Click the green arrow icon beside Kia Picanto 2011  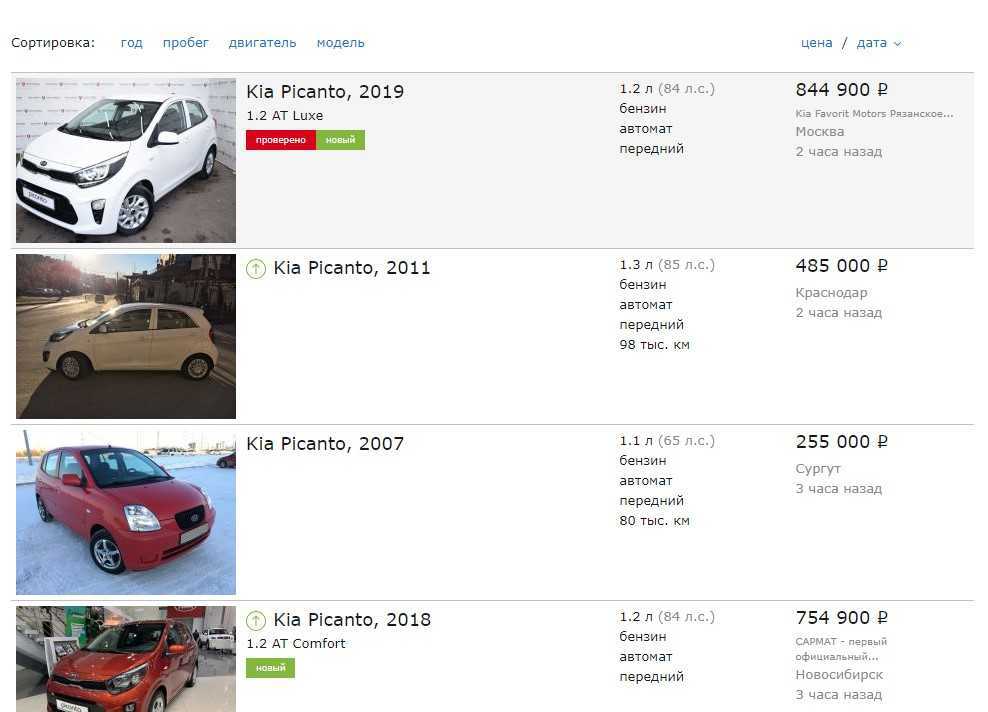(256, 268)
